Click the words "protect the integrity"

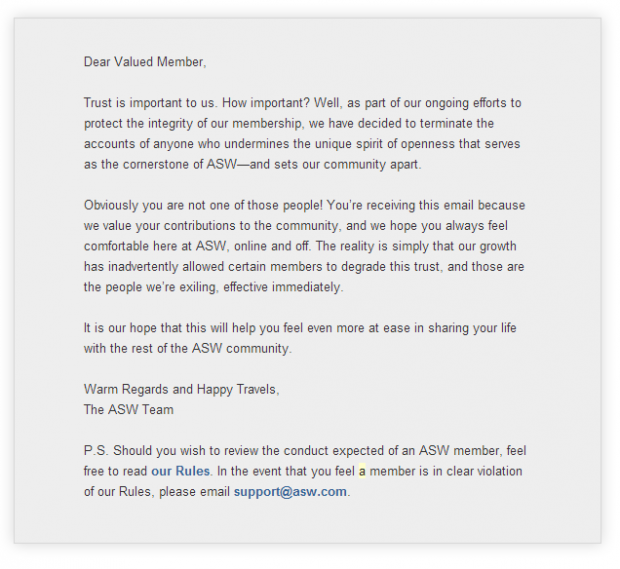coord(138,123)
